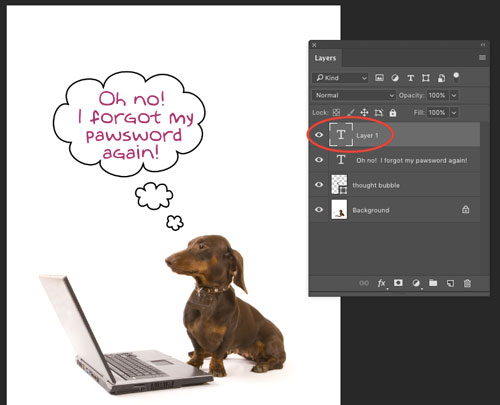
Task: Prevent artboard auto-nesting lock icon
Action: (379, 113)
